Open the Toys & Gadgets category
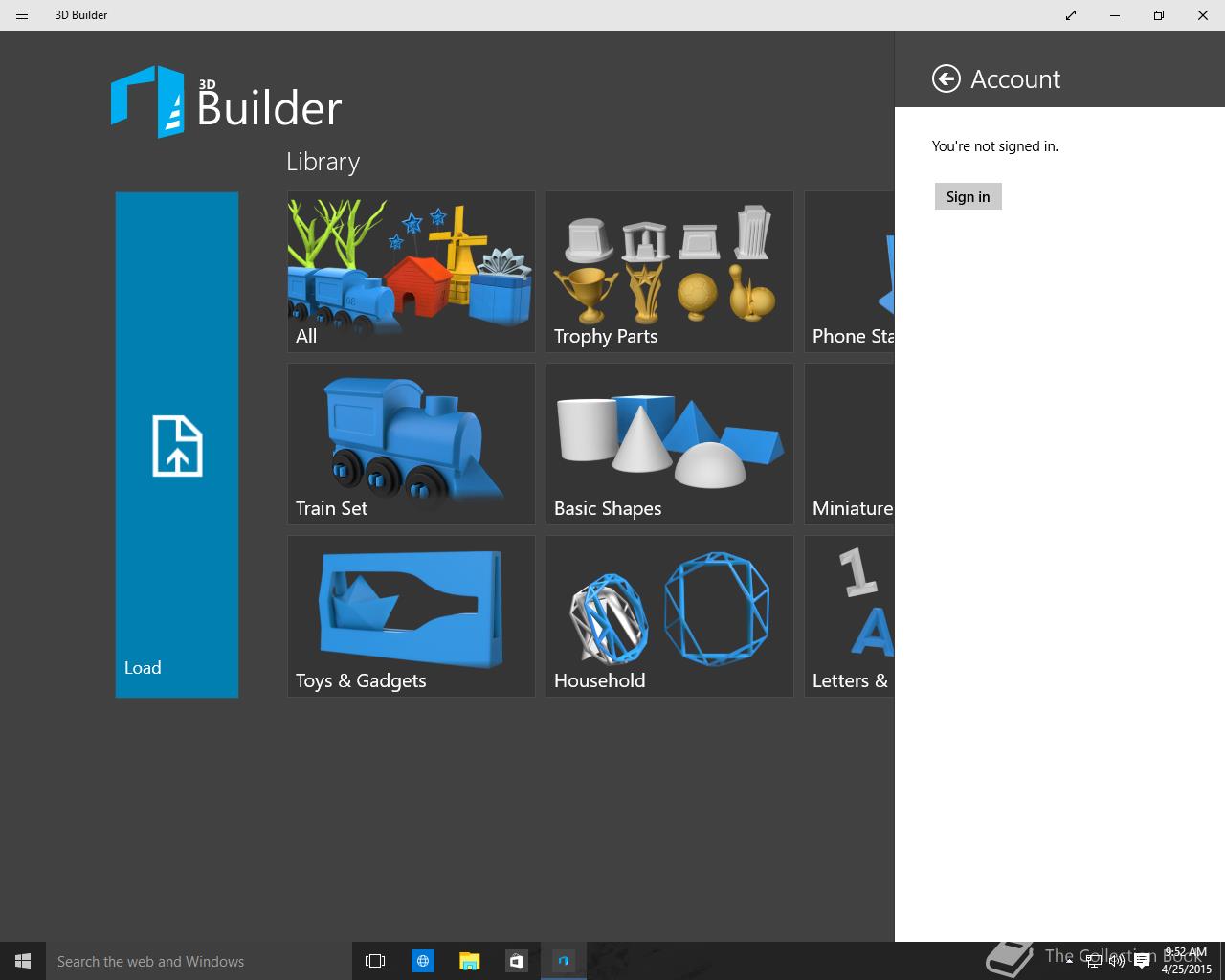The image size is (1225, 980). pos(412,616)
